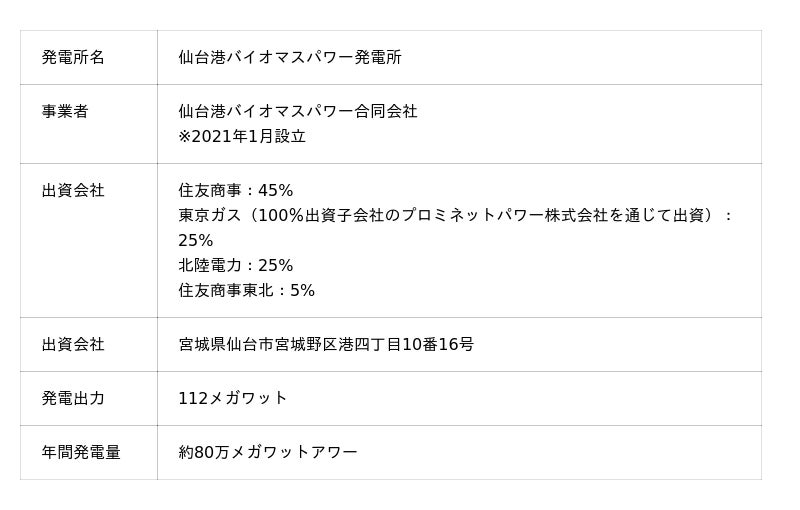Click the 出資会社 label beside the address
The height and width of the screenshot is (510, 800).
point(73,345)
